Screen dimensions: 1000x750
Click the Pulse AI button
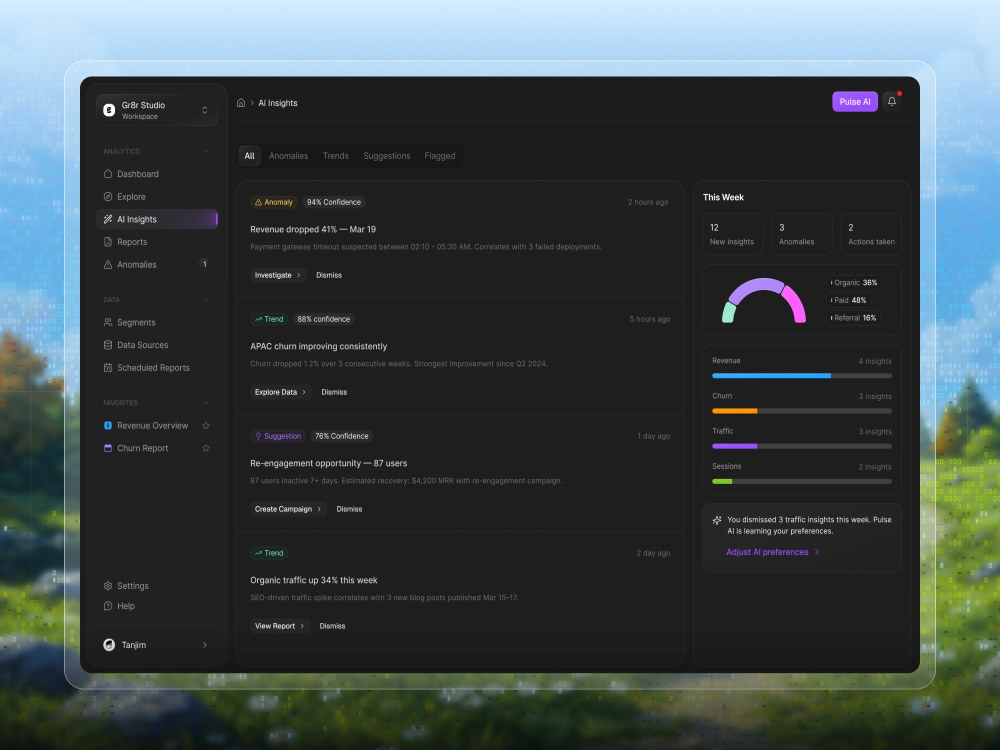(x=855, y=101)
